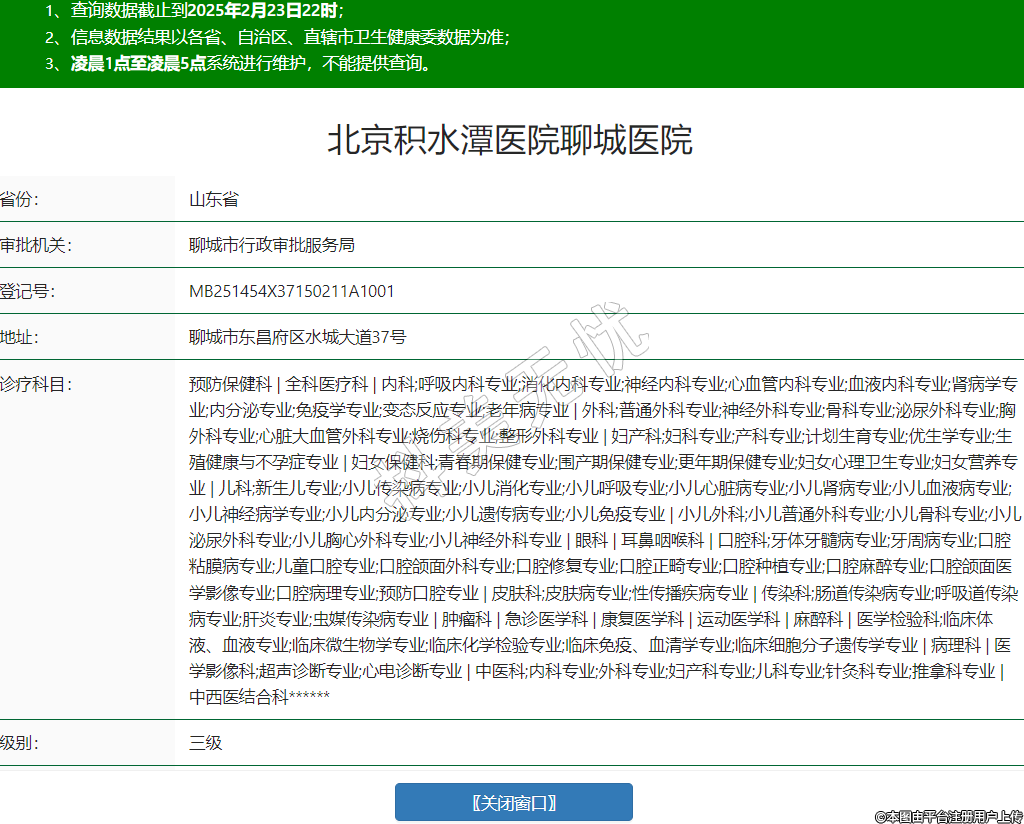Click the hospital title 北京积水潭医院聊城医院
Screen dimensions: 1024x824
(x=510, y=141)
